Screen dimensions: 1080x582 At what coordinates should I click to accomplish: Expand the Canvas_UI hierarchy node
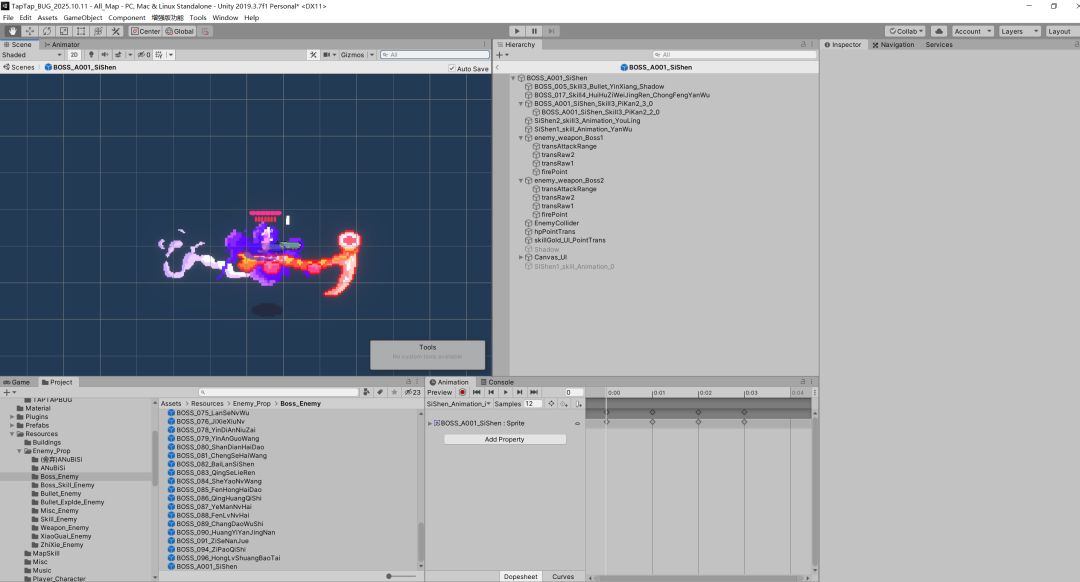point(522,257)
